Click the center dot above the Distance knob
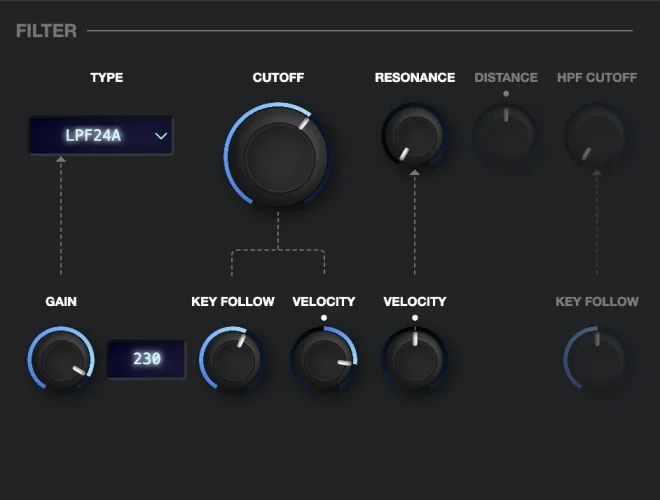This screenshot has width=660, height=500. 506,94
